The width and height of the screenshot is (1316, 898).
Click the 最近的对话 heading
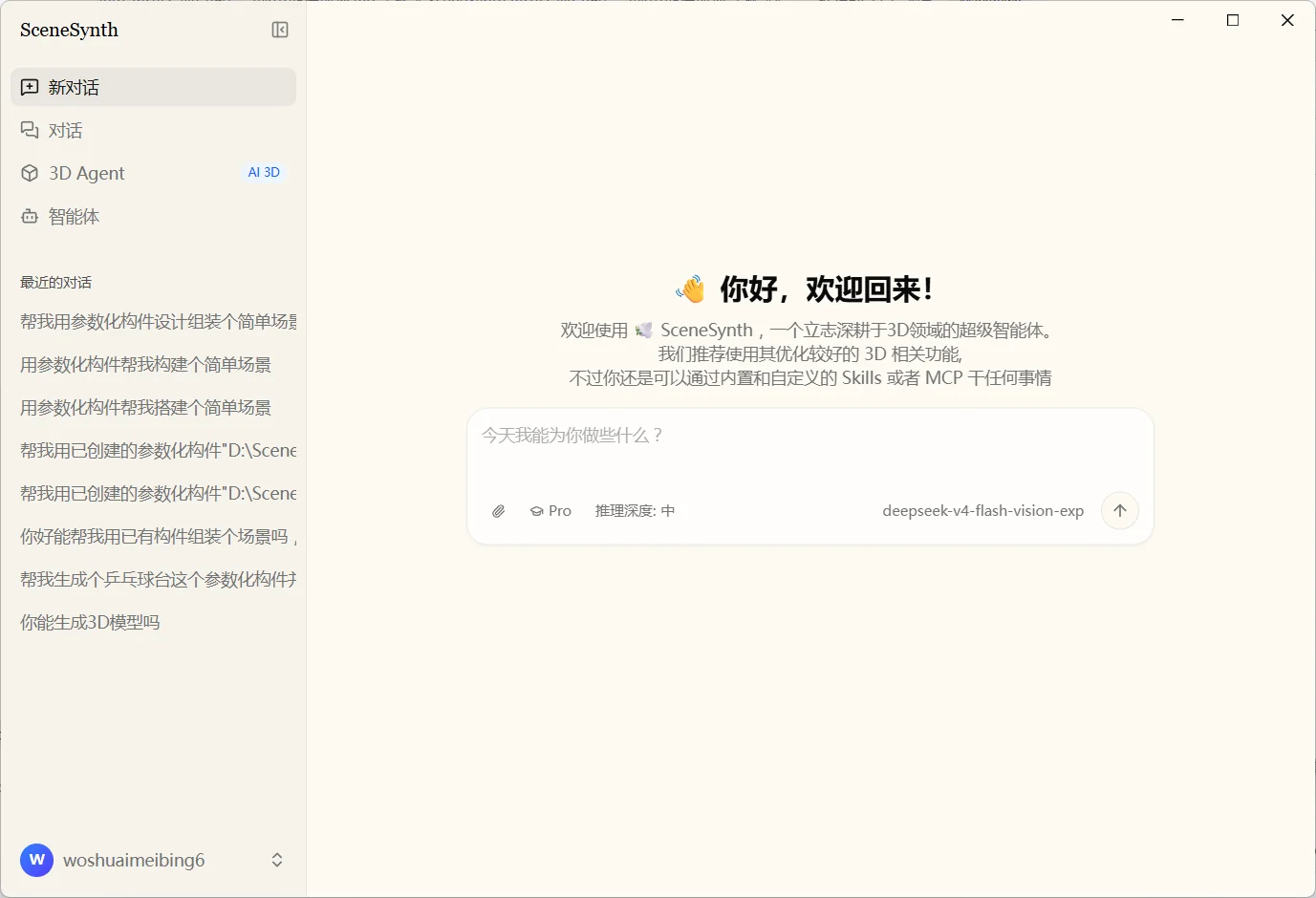(x=56, y=282)
